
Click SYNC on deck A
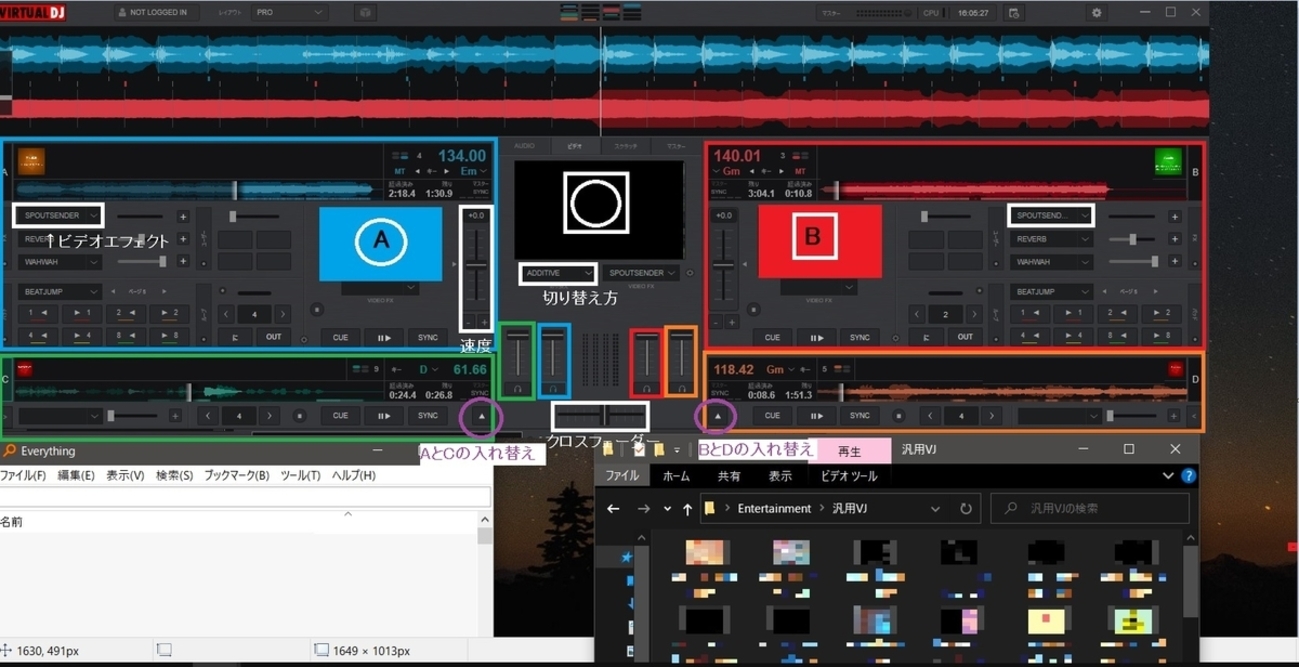(x=428, y=338)
